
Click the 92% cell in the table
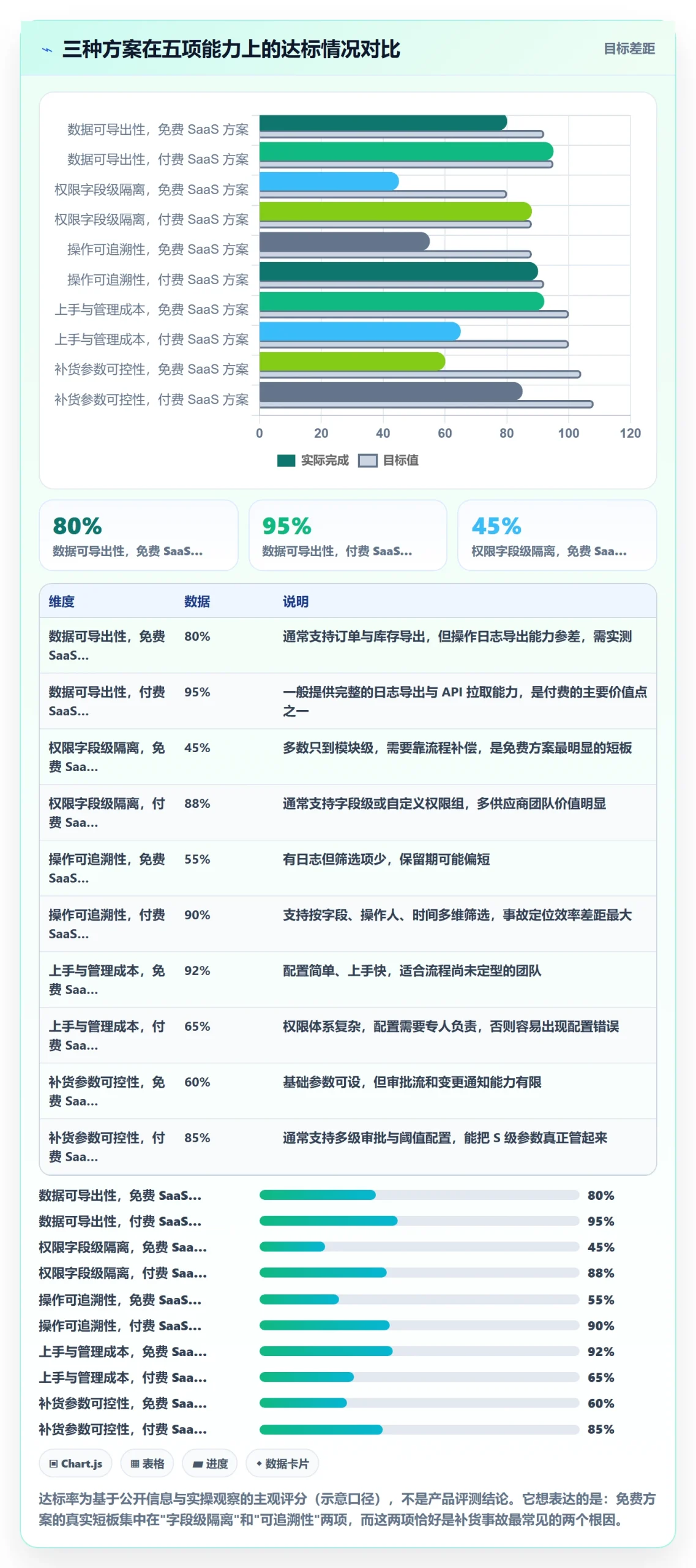[197, 971]
